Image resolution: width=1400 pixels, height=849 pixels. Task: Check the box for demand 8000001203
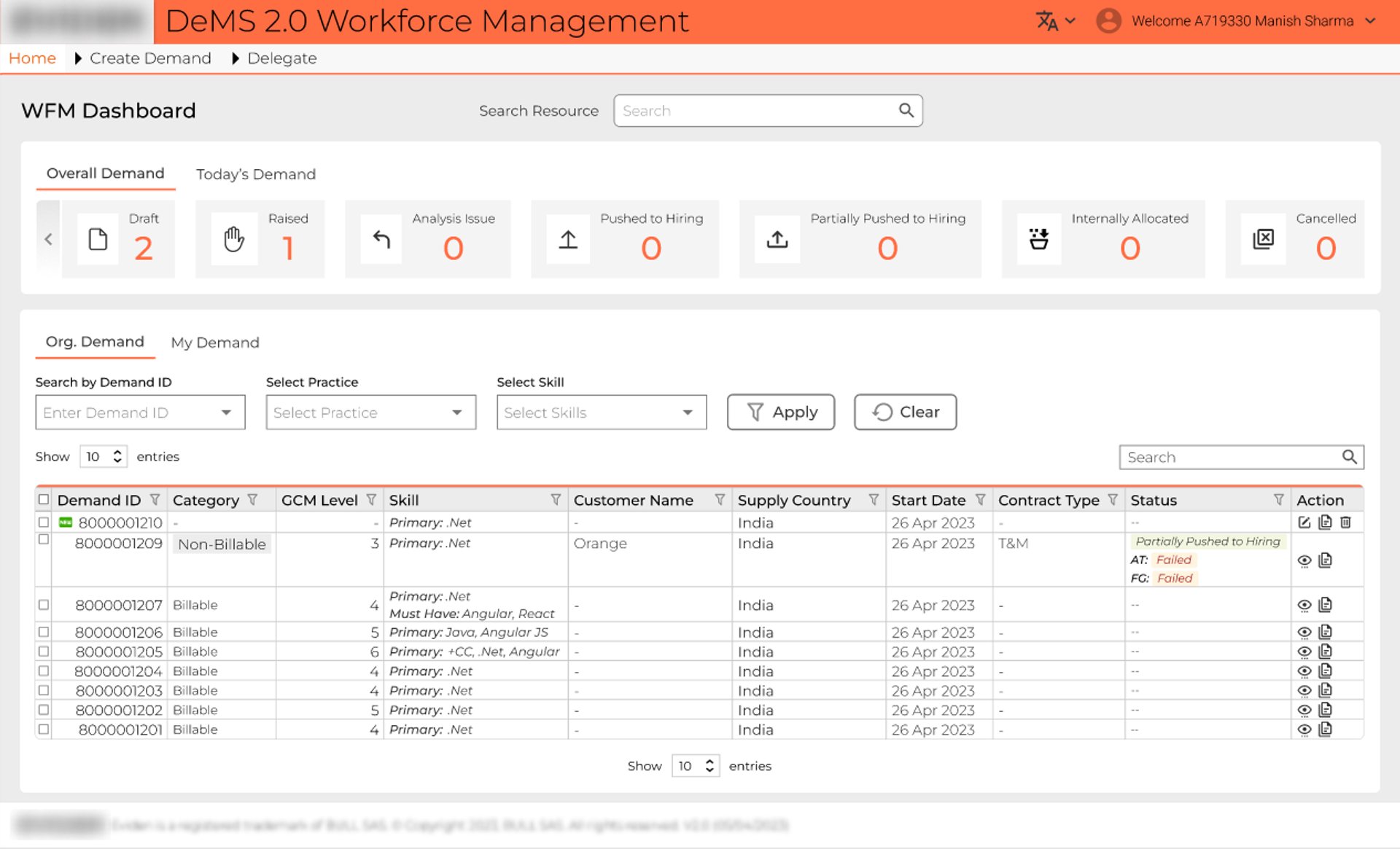click(44, 690)
